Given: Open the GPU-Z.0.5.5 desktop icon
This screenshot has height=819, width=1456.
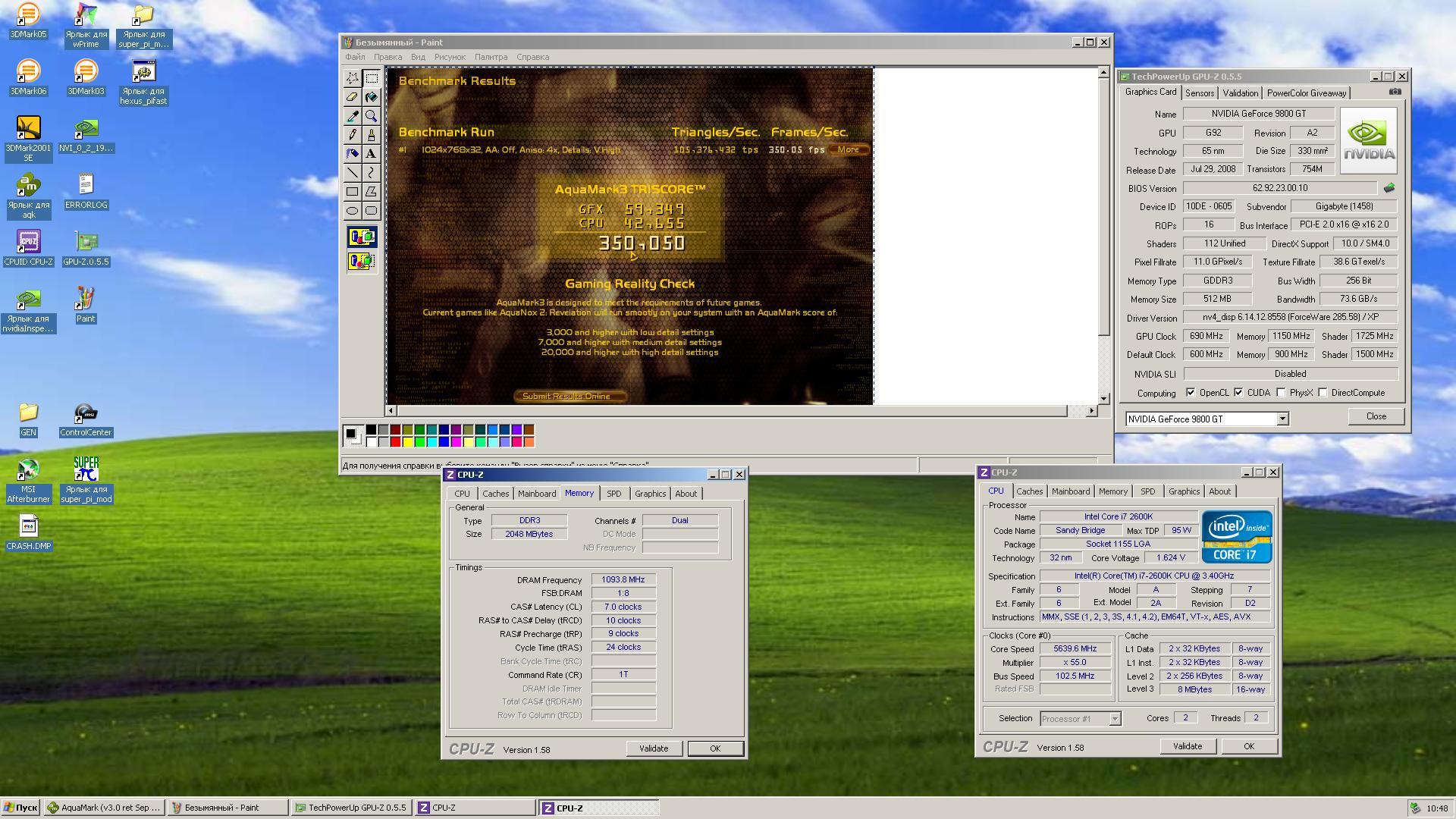Looking at the screenshot, I should (86, 248).
